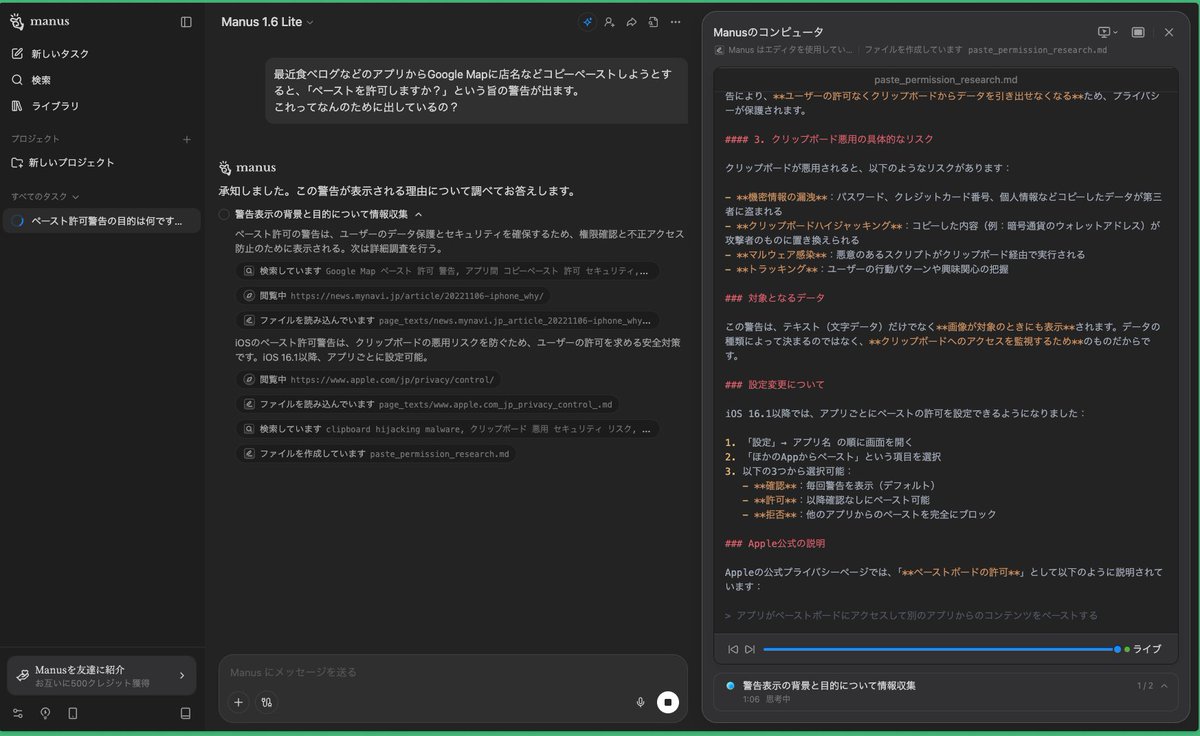
Task: Click the lightbulb icon at sidebar bottom
Action: pos(45,713)
